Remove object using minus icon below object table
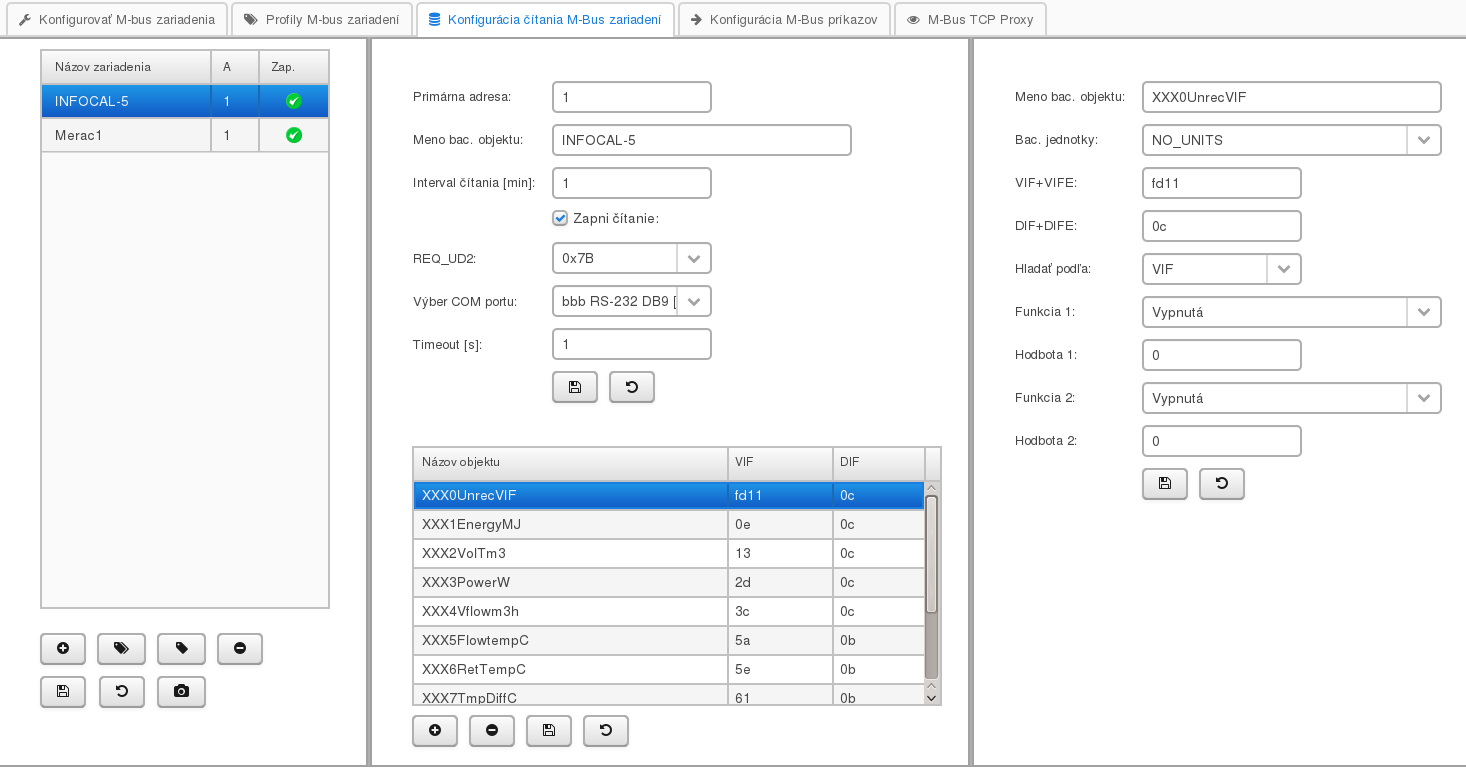This screenshot has width=1466, height=768. click(491, 731)
